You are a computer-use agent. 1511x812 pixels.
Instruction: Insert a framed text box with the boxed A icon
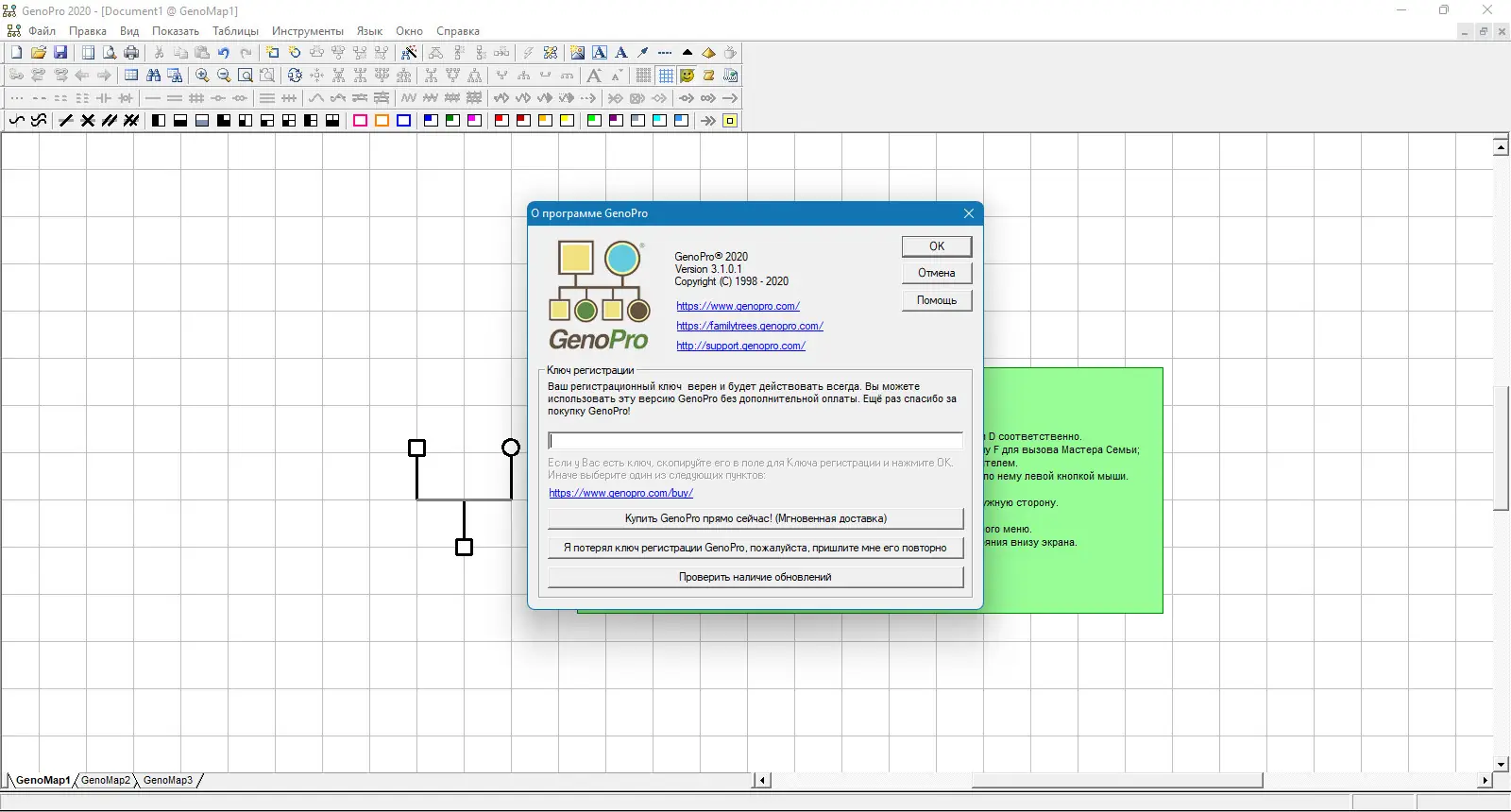(600, 53)
